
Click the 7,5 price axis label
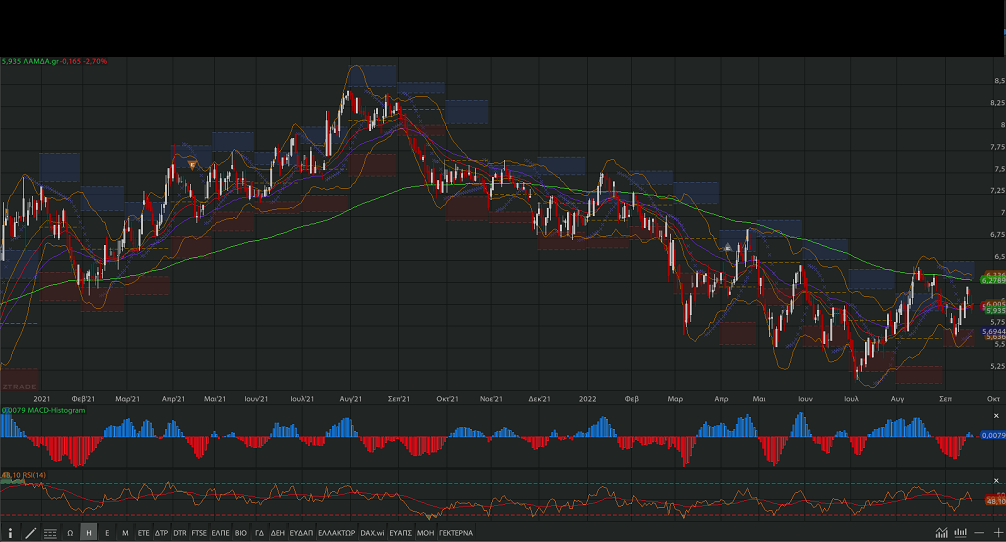tap(999, 169)
